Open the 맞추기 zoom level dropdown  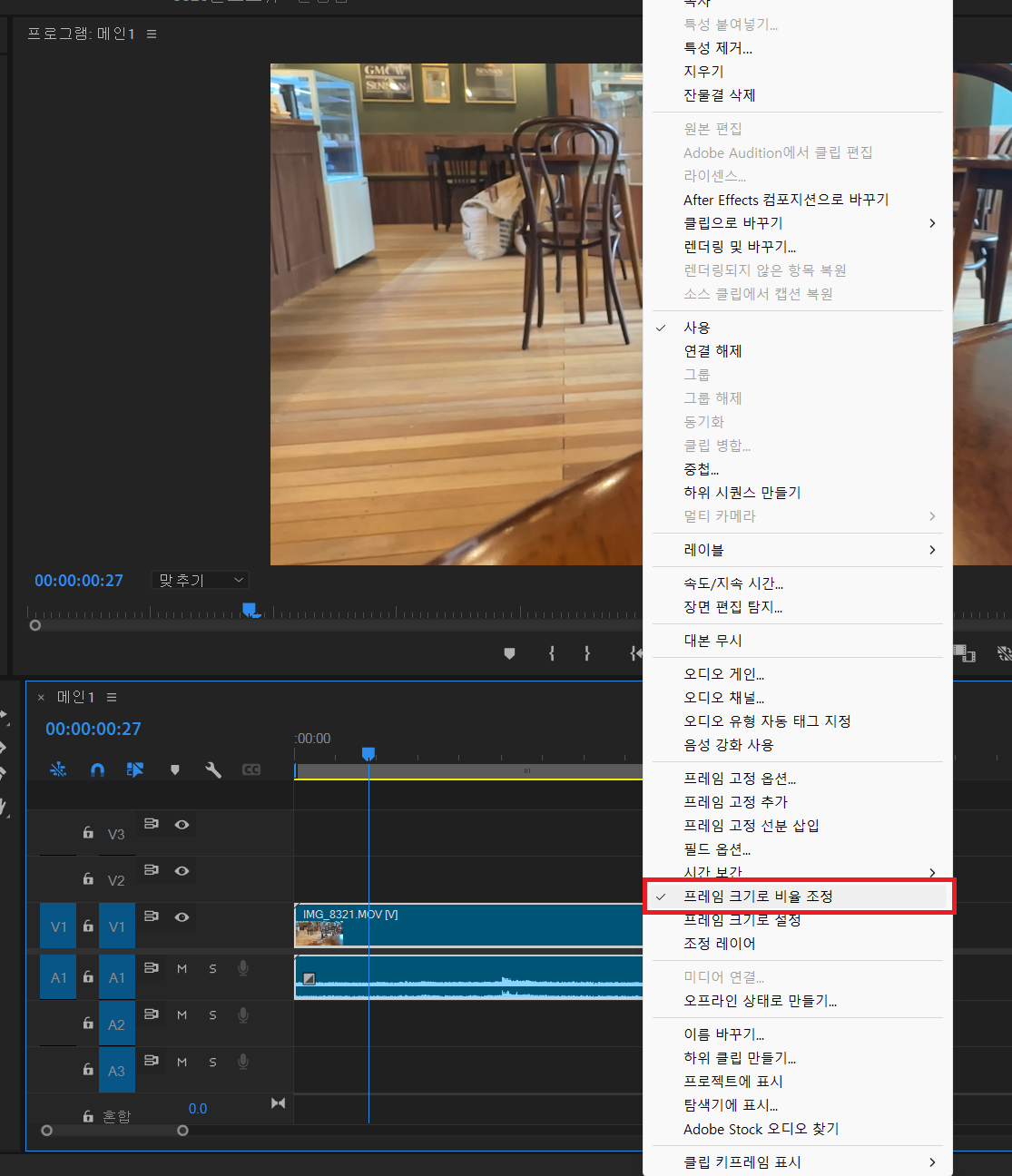coord(200,579)
